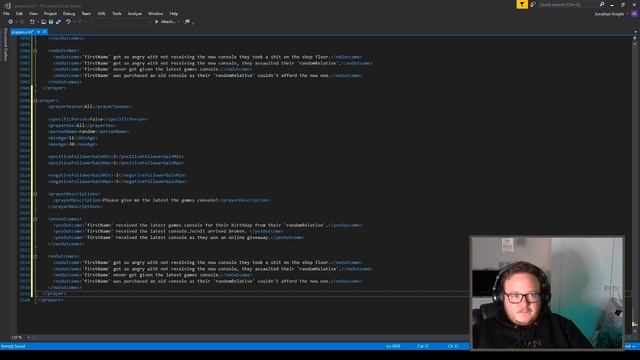Click the feedback icon beside Quick Launch
This screenshot has height=360, width=640.
coord(533,4)
